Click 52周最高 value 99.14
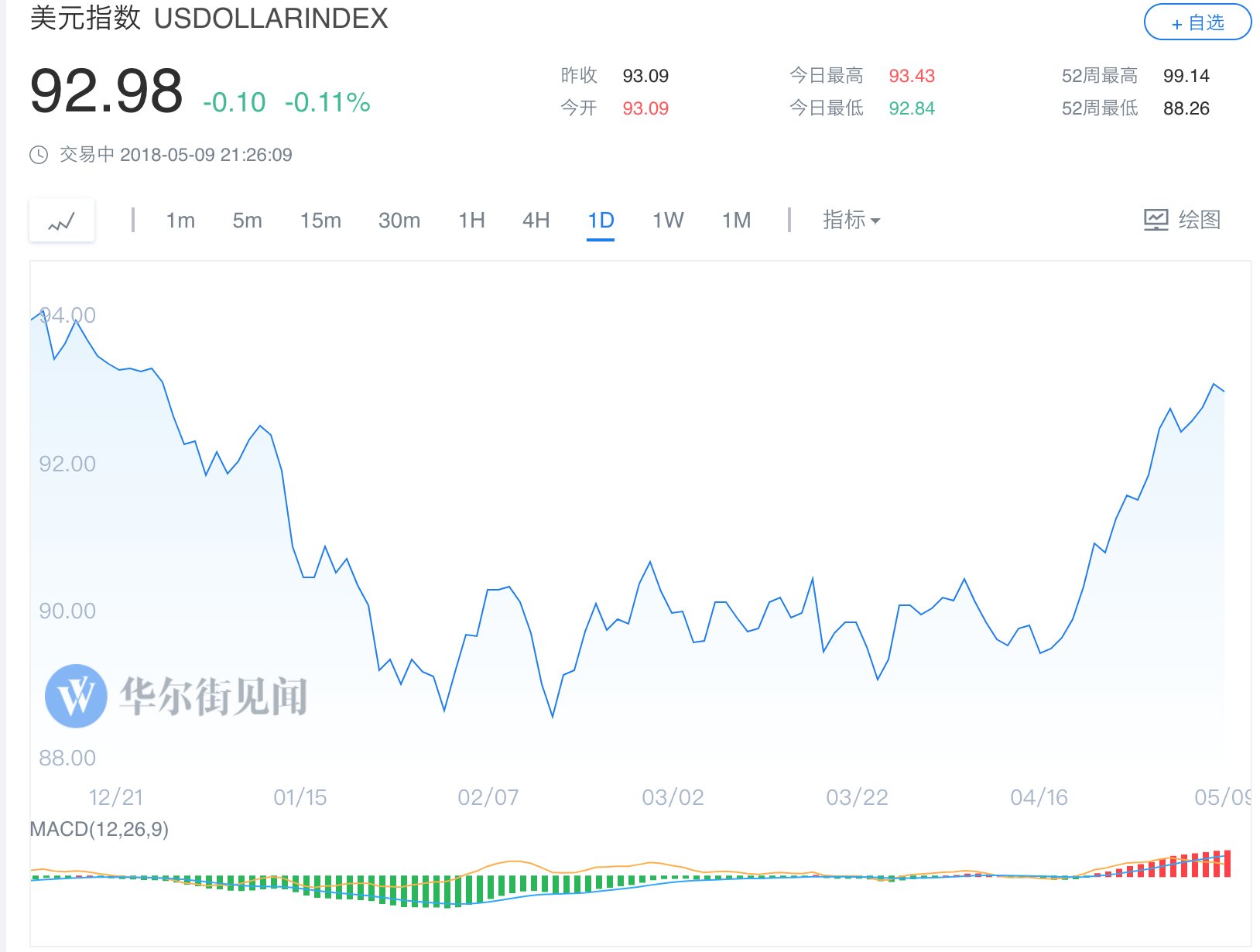This screenshot has width=1260, height=952. (1186, 76)
